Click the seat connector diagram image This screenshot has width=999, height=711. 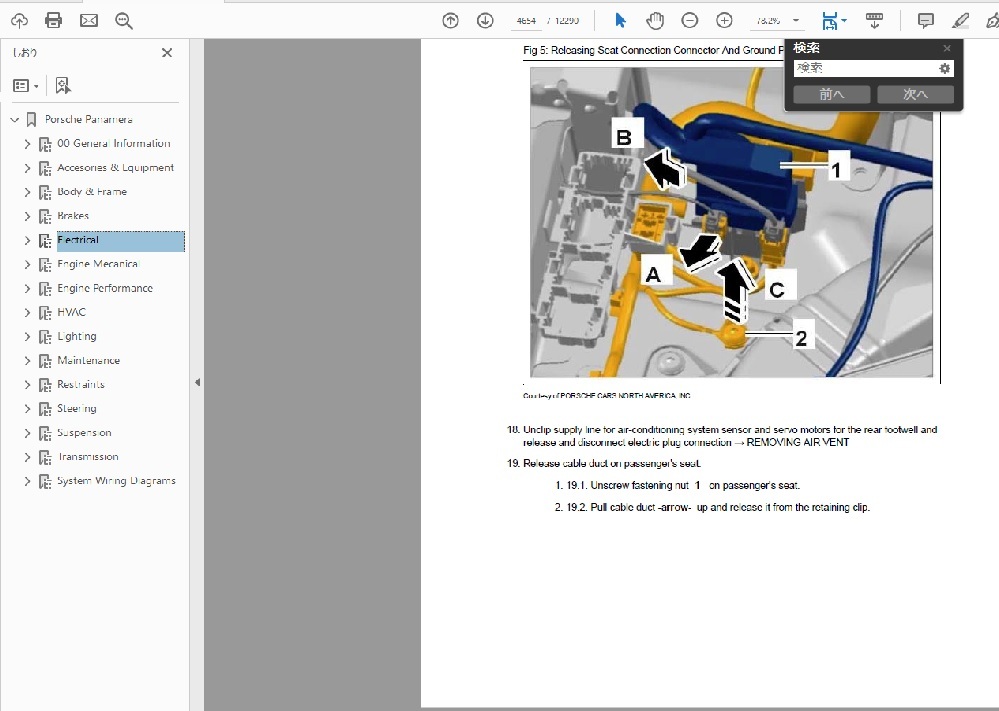731,222
